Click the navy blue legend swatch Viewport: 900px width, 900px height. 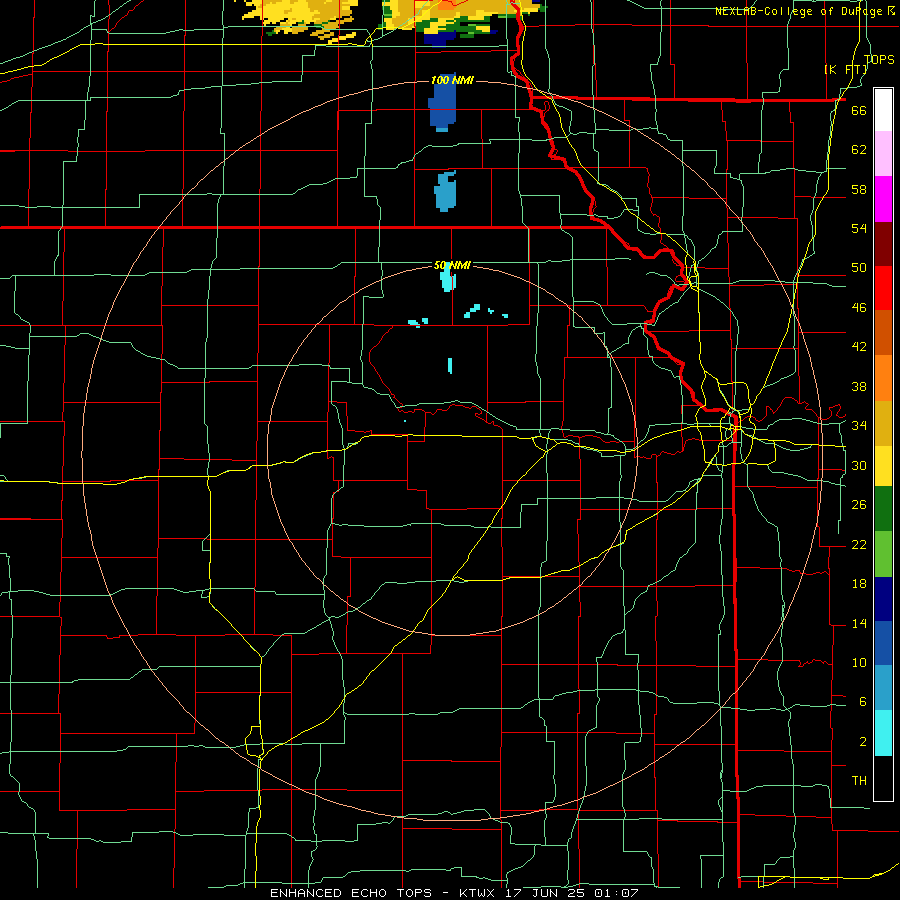coord(883,599)
